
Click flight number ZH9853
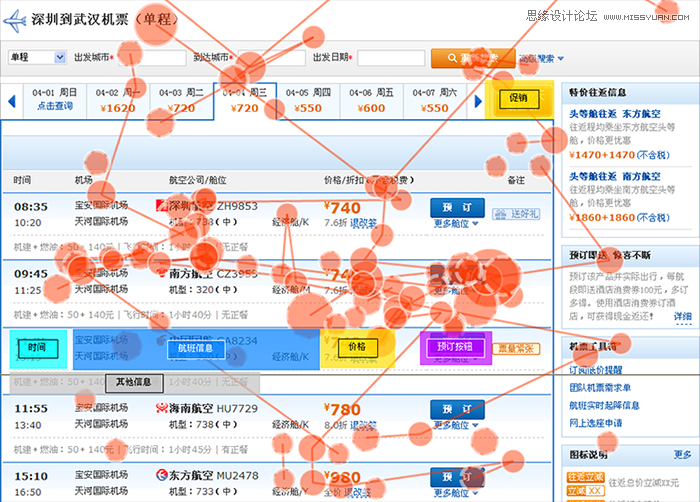click(237, 206)
